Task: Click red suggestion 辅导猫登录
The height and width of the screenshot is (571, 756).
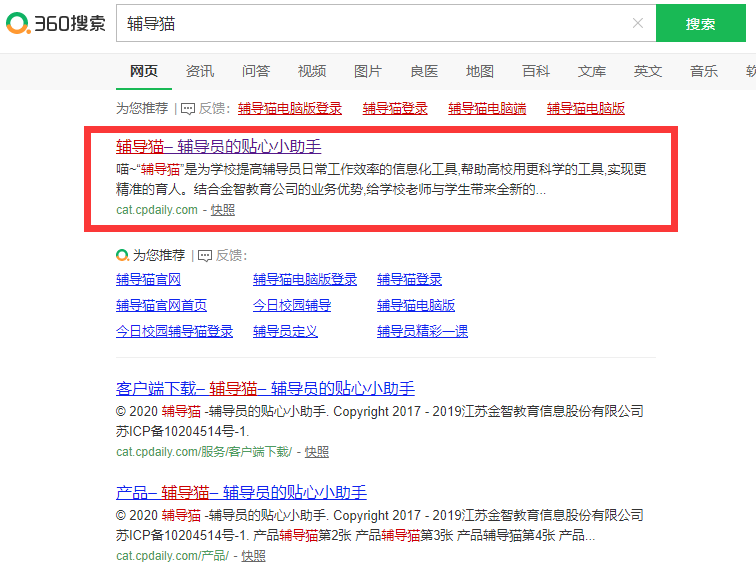Action: 395,109
